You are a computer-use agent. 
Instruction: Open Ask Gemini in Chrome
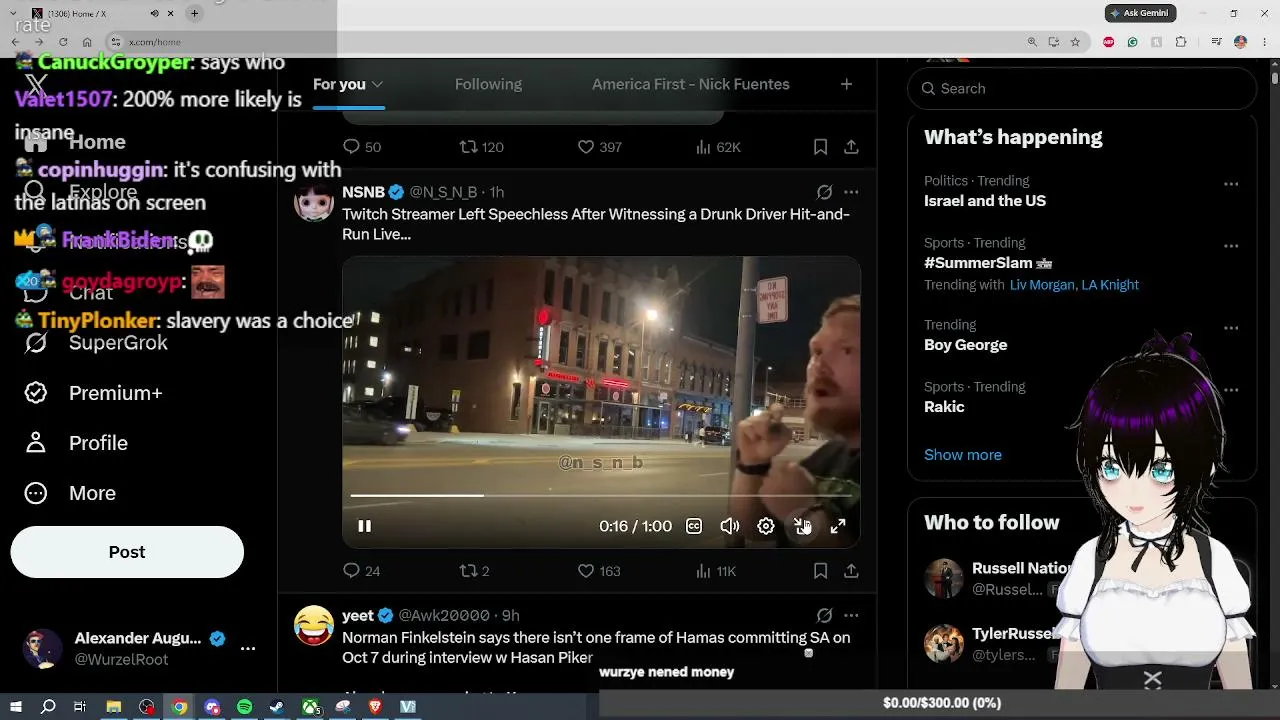[1140, 13]
